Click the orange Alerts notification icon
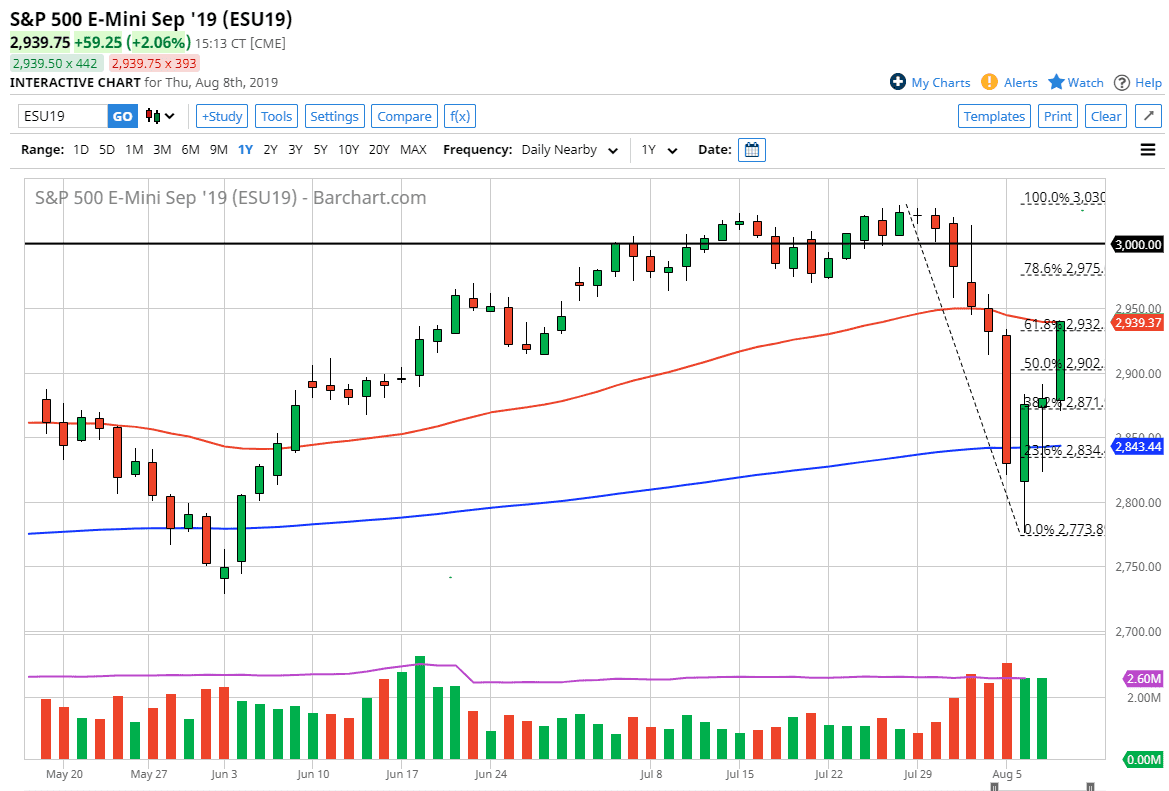 (989, 82)
